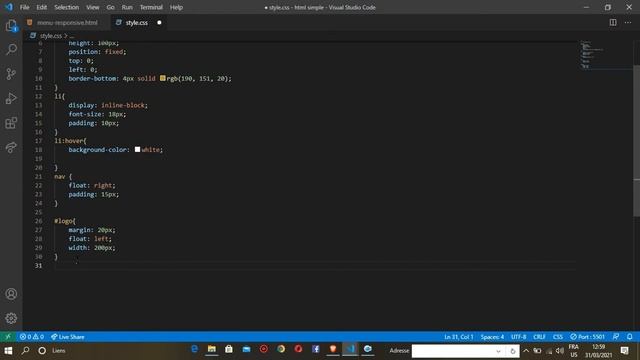Click the editor vertical scrollbar
640x360 pixels.
coord(636,141)
